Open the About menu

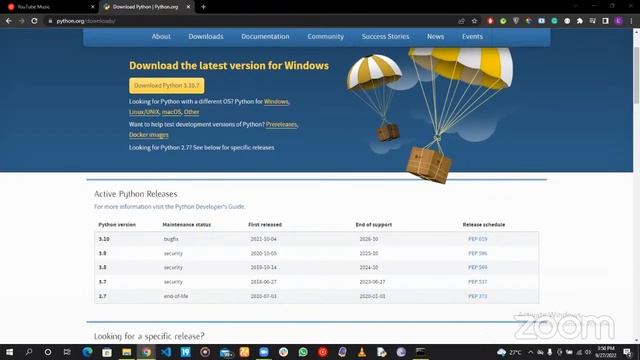(x=161, y=36)
